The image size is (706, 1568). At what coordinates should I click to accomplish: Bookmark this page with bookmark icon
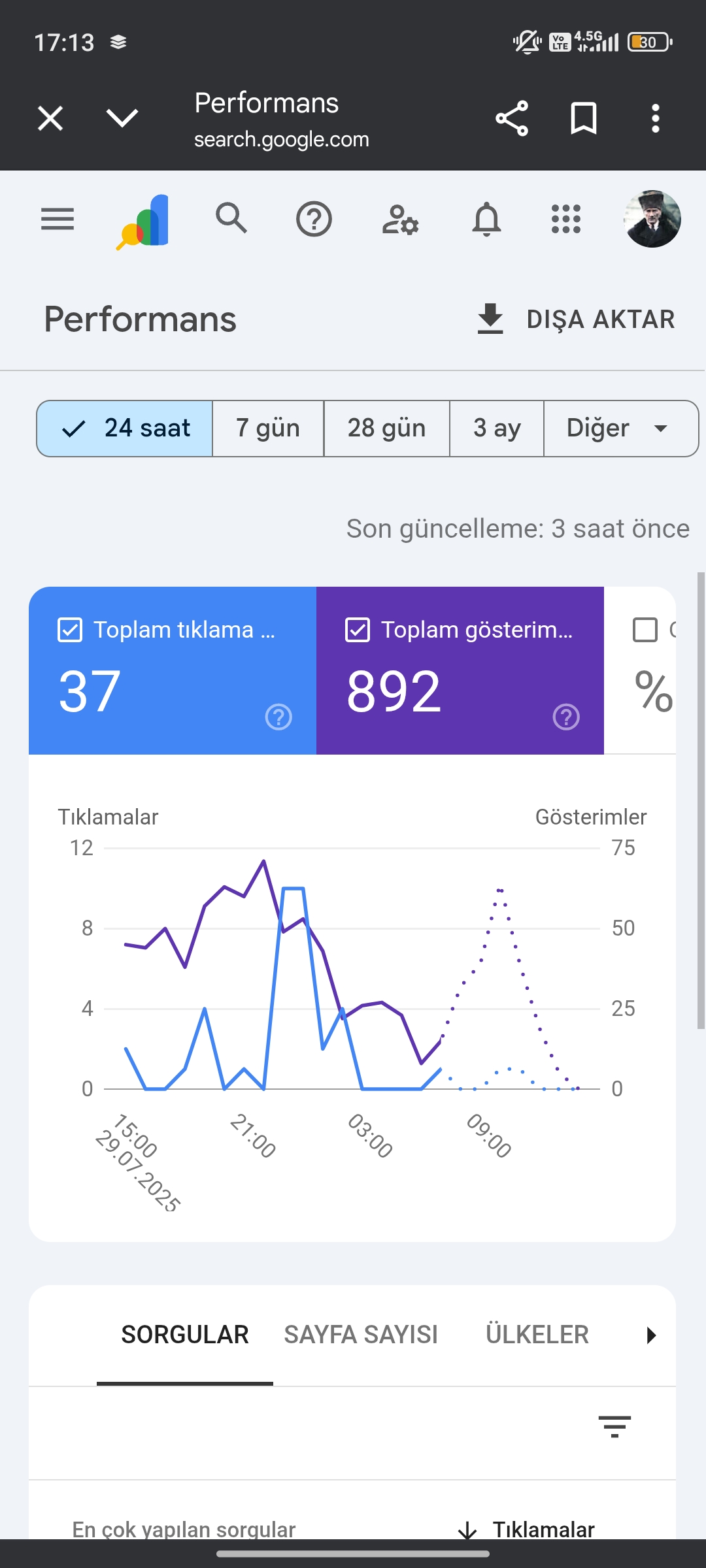point(584,118)
